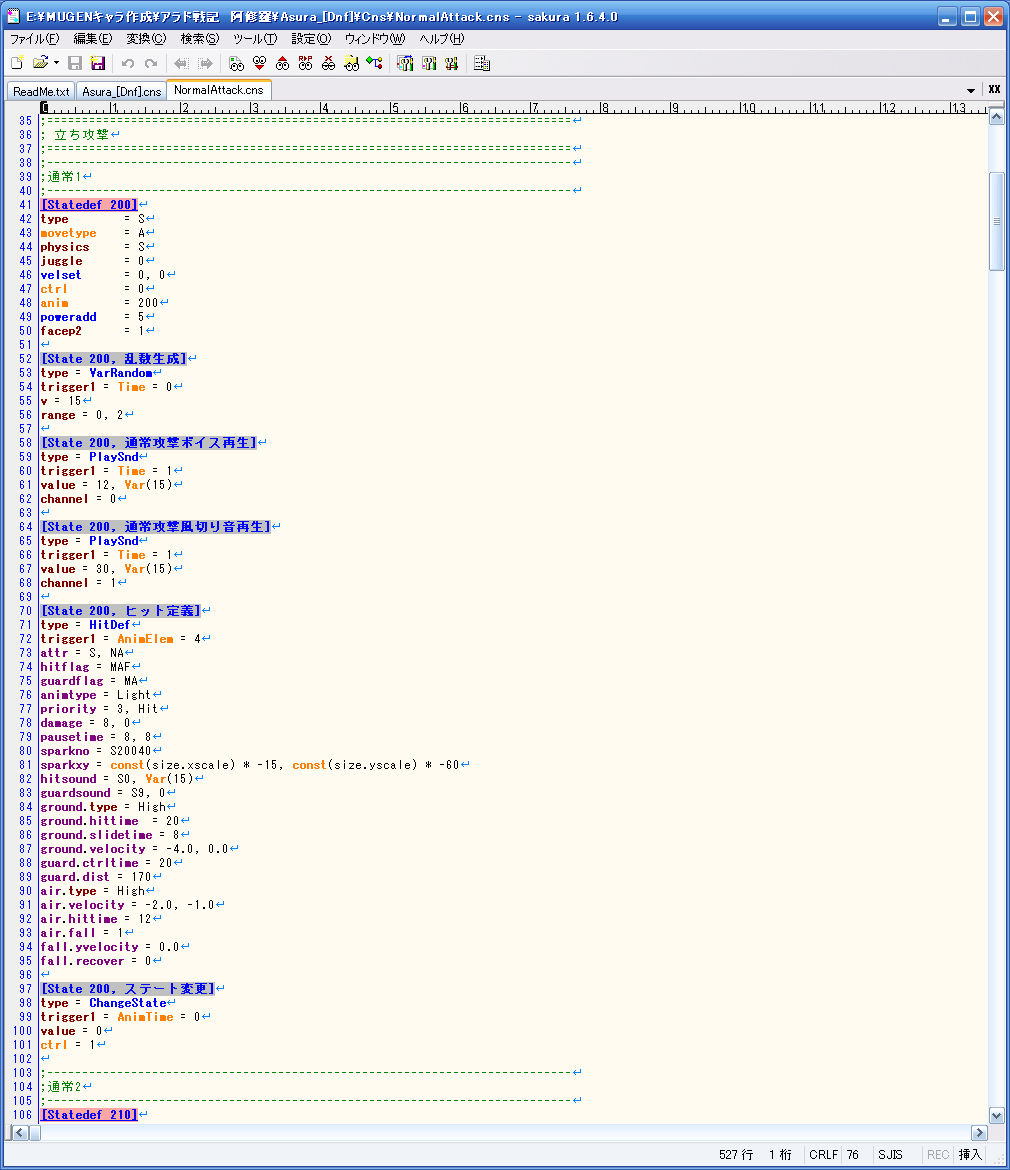Open the tab list dropdown arrow
Viewport: 1010px width, 1170px height.
(970, 90)
